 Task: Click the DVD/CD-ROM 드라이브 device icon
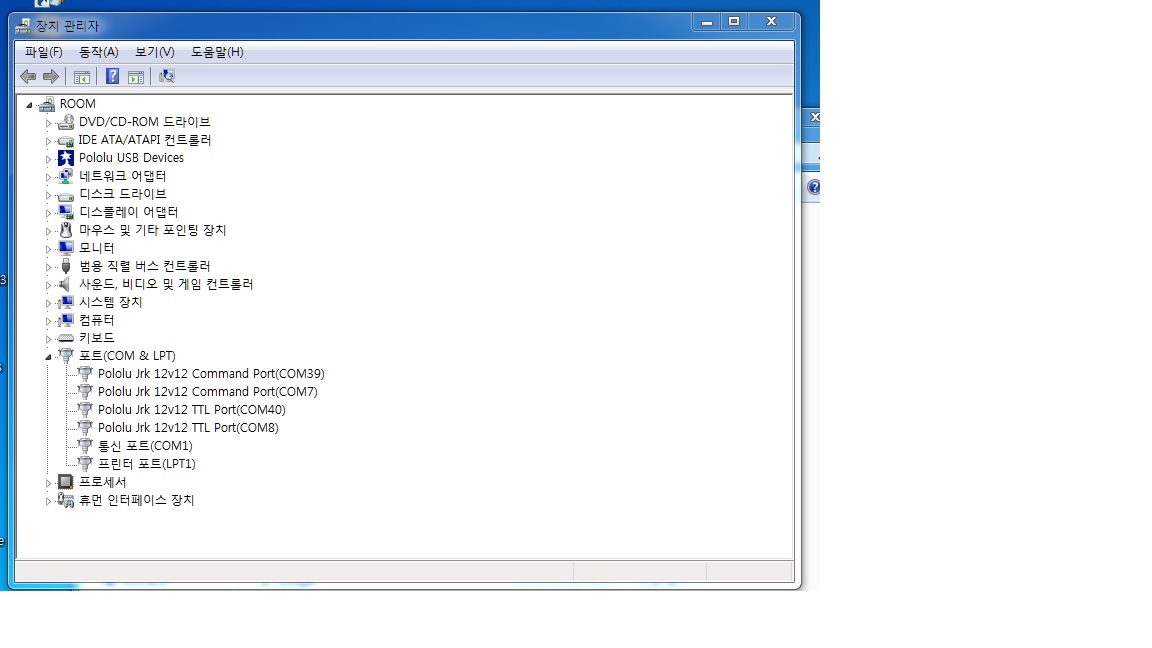tap(65, 122)
